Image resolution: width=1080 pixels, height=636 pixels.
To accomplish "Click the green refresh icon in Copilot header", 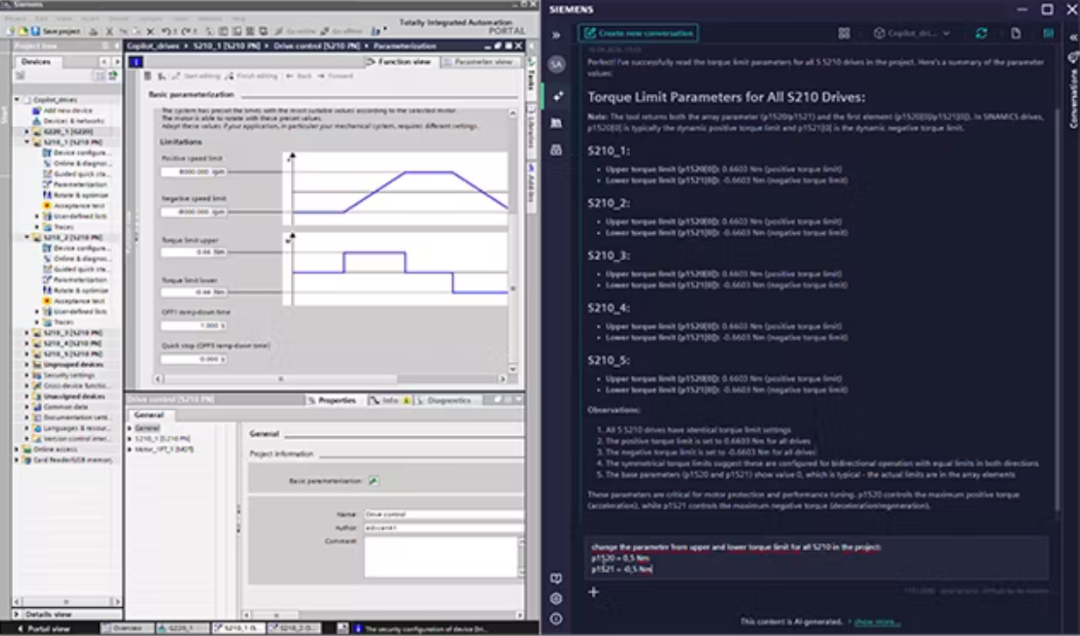I will click(x=981, y=33).
